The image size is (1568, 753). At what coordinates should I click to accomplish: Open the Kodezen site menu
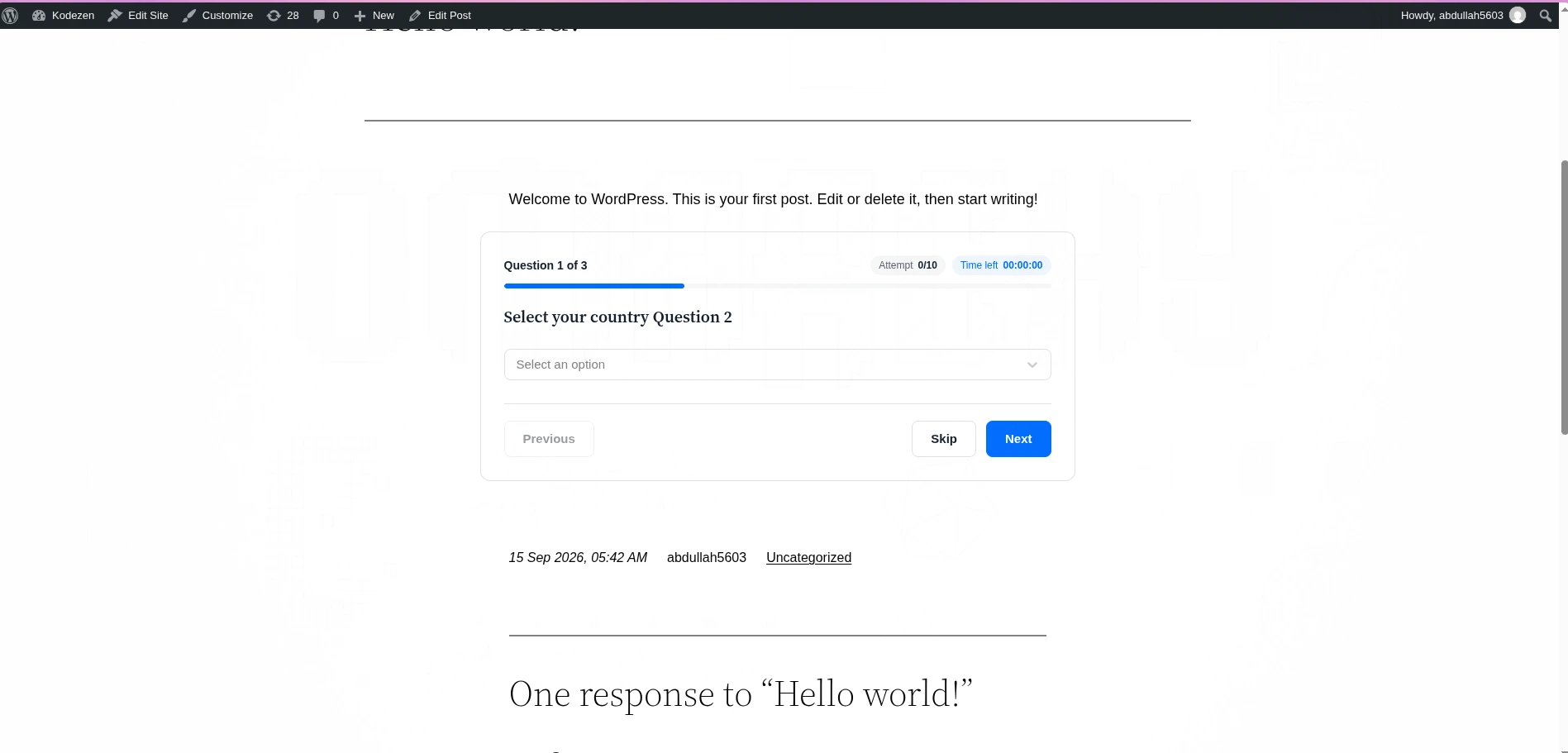tap(64, 16)
